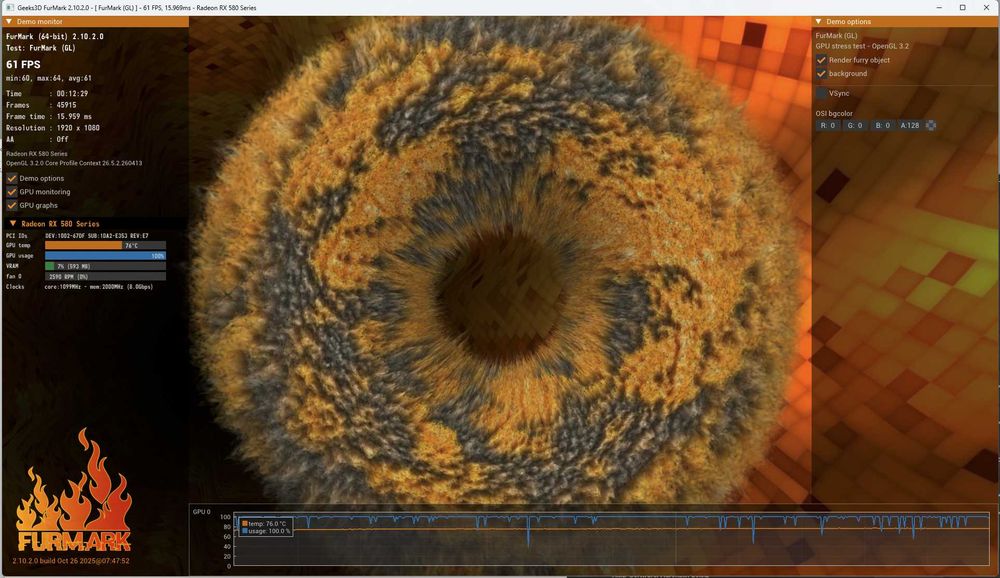Click the R: 0 color value field
The height and width of the screenshot is (578, 1000).
pos(828,126)
